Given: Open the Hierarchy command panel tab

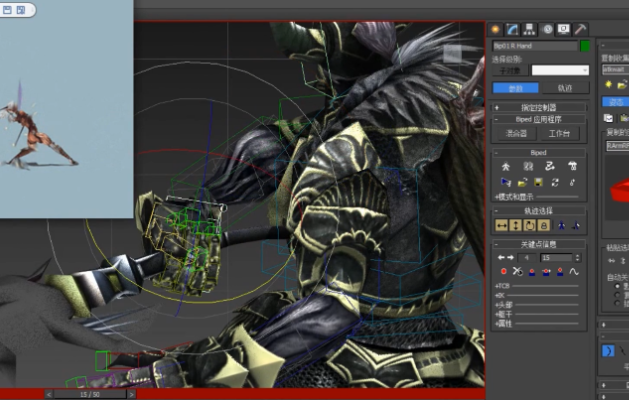Looking at the screenshot, I should click(x=530, y=29).
